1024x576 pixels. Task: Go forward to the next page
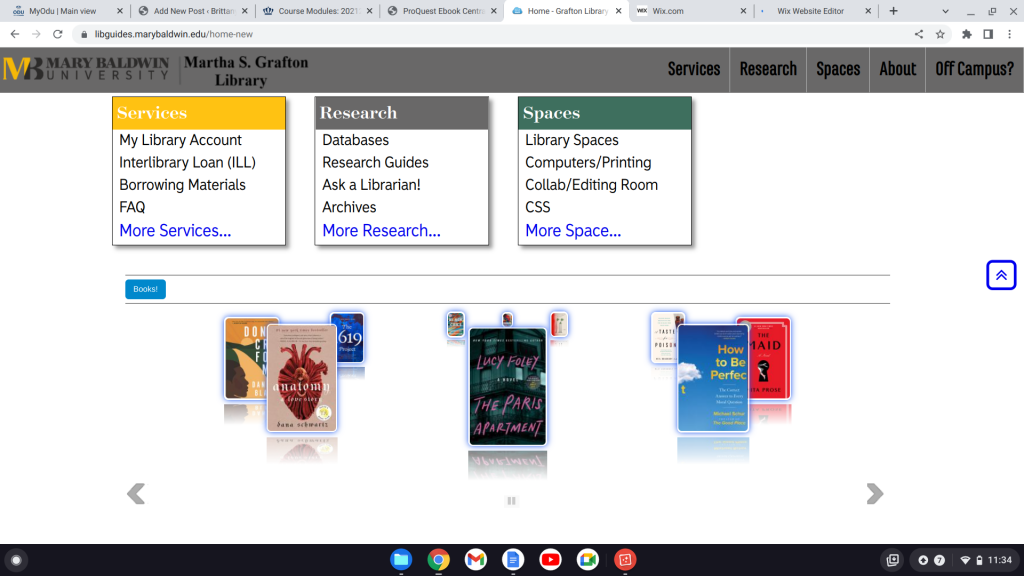pos(37,34)
